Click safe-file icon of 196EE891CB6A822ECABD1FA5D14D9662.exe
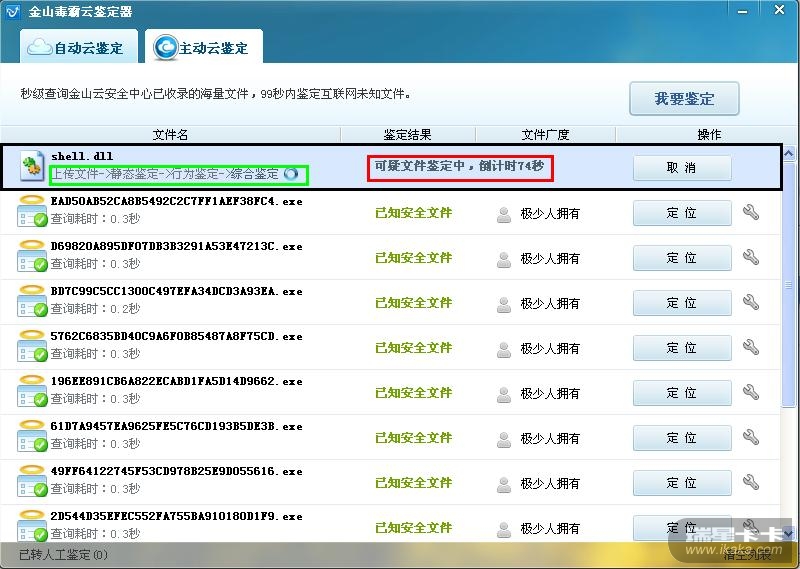The height and width of the screenshot is (569, 800). [32, 390]
